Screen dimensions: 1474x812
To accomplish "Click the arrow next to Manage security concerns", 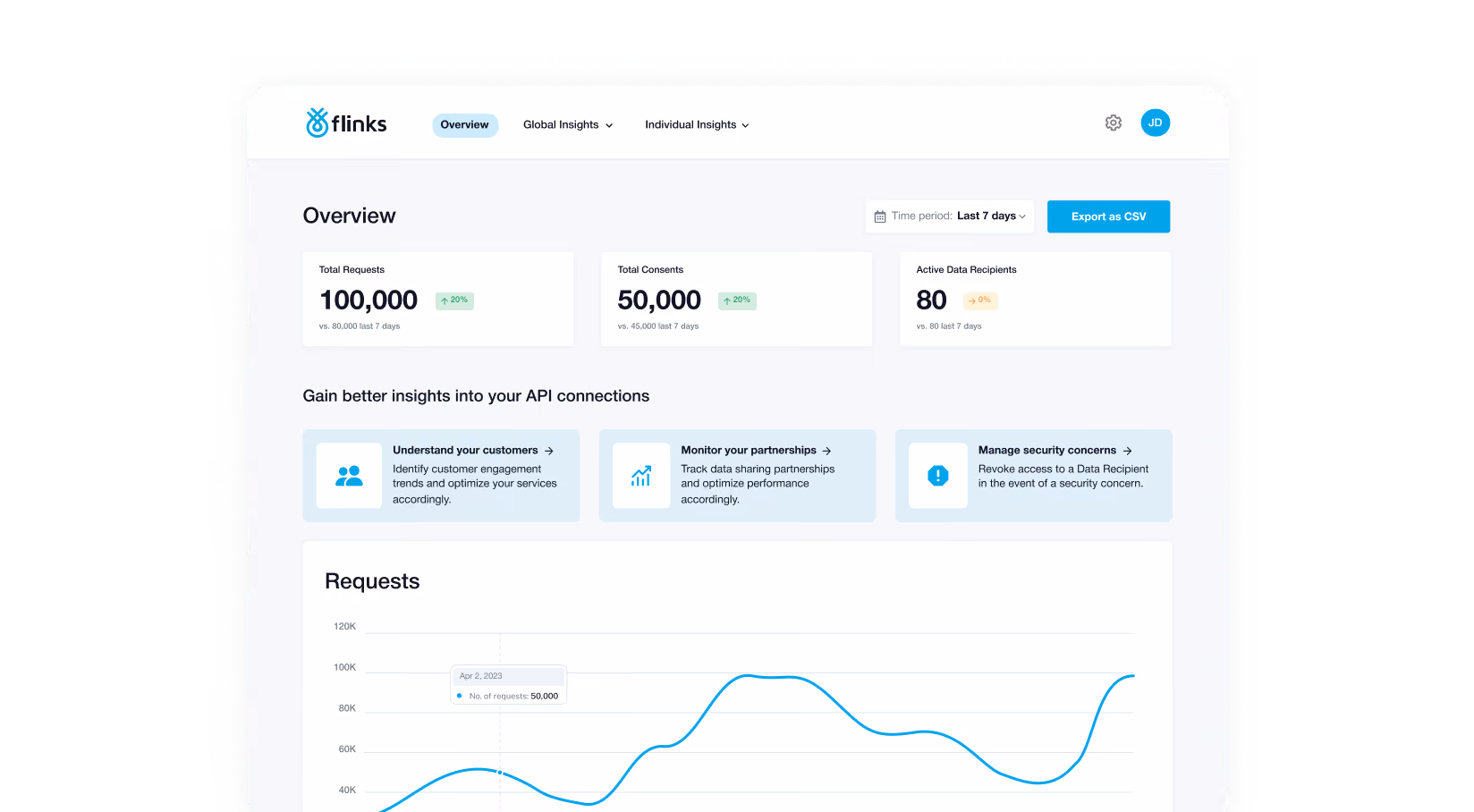I will tap(1128, 451).
